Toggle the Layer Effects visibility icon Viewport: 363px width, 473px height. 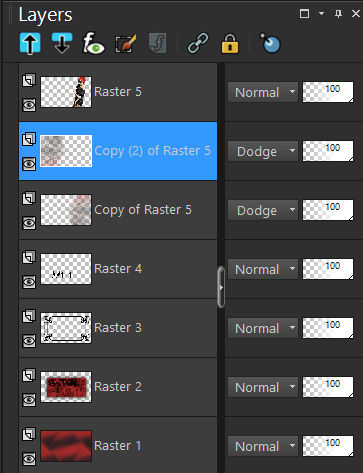point(93,43)
